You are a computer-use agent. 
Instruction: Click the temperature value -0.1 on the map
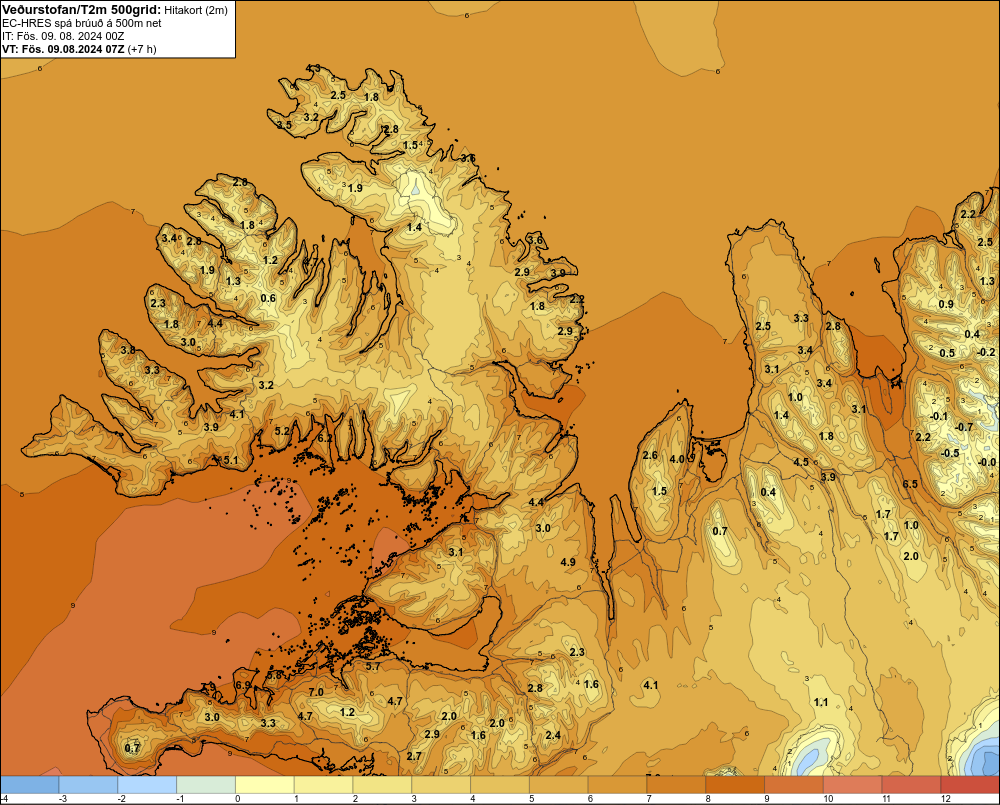(x=938, y=416)
